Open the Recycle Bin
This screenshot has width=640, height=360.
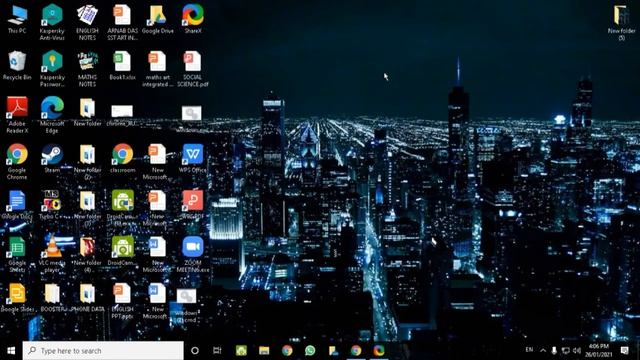tap(17, 65)
